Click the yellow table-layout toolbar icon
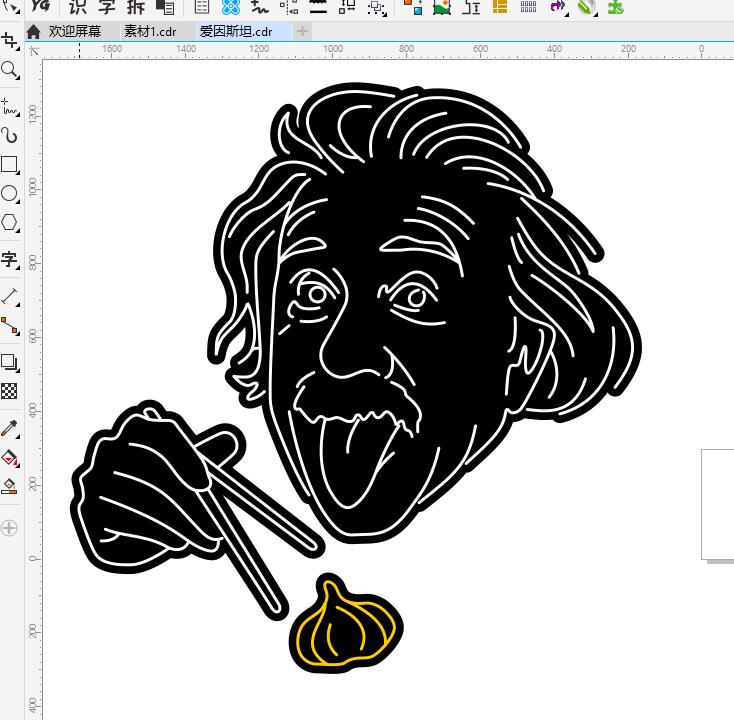The width and height of the screenshot is (734, 720). pyautogui.click(x=500, y=7)
